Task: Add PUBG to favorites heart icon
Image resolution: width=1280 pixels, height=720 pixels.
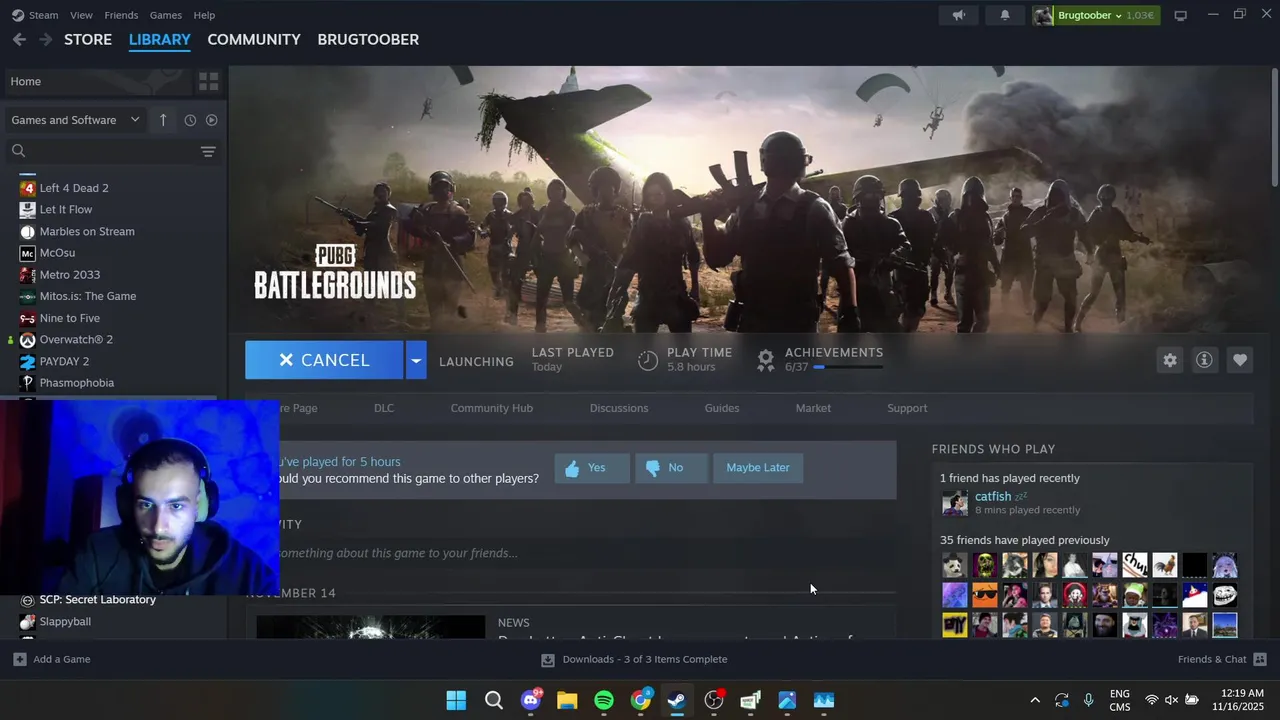Action: [1240, 360]
